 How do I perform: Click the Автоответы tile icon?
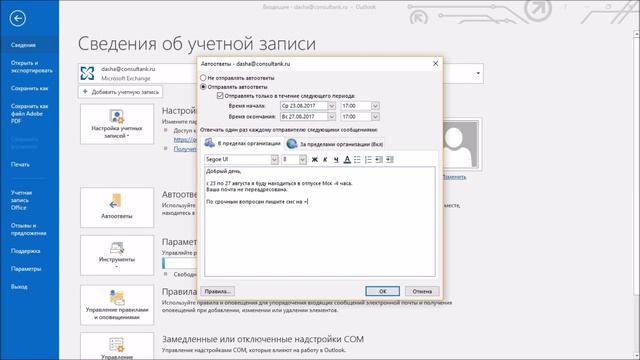(x=116, y=201)
